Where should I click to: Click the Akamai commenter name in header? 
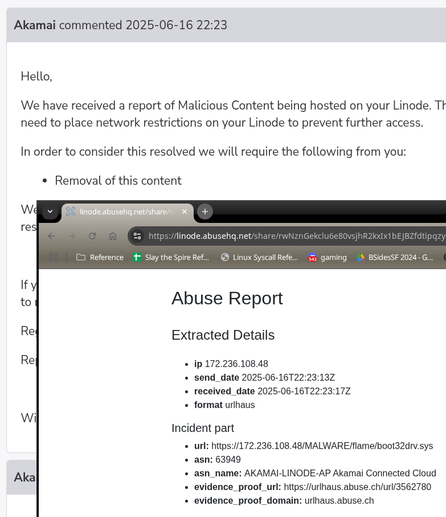tap(35, 25)
